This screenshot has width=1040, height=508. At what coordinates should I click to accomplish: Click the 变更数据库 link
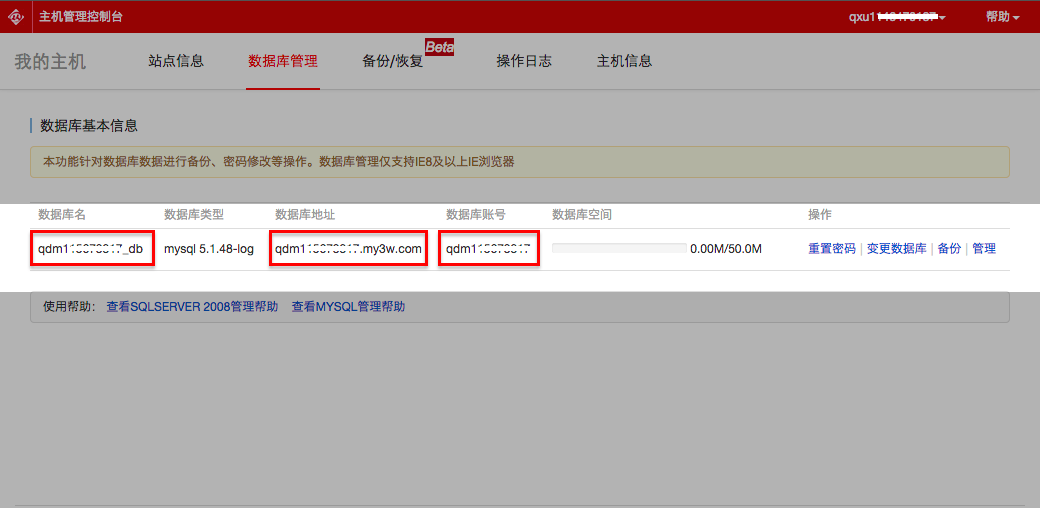896,248
